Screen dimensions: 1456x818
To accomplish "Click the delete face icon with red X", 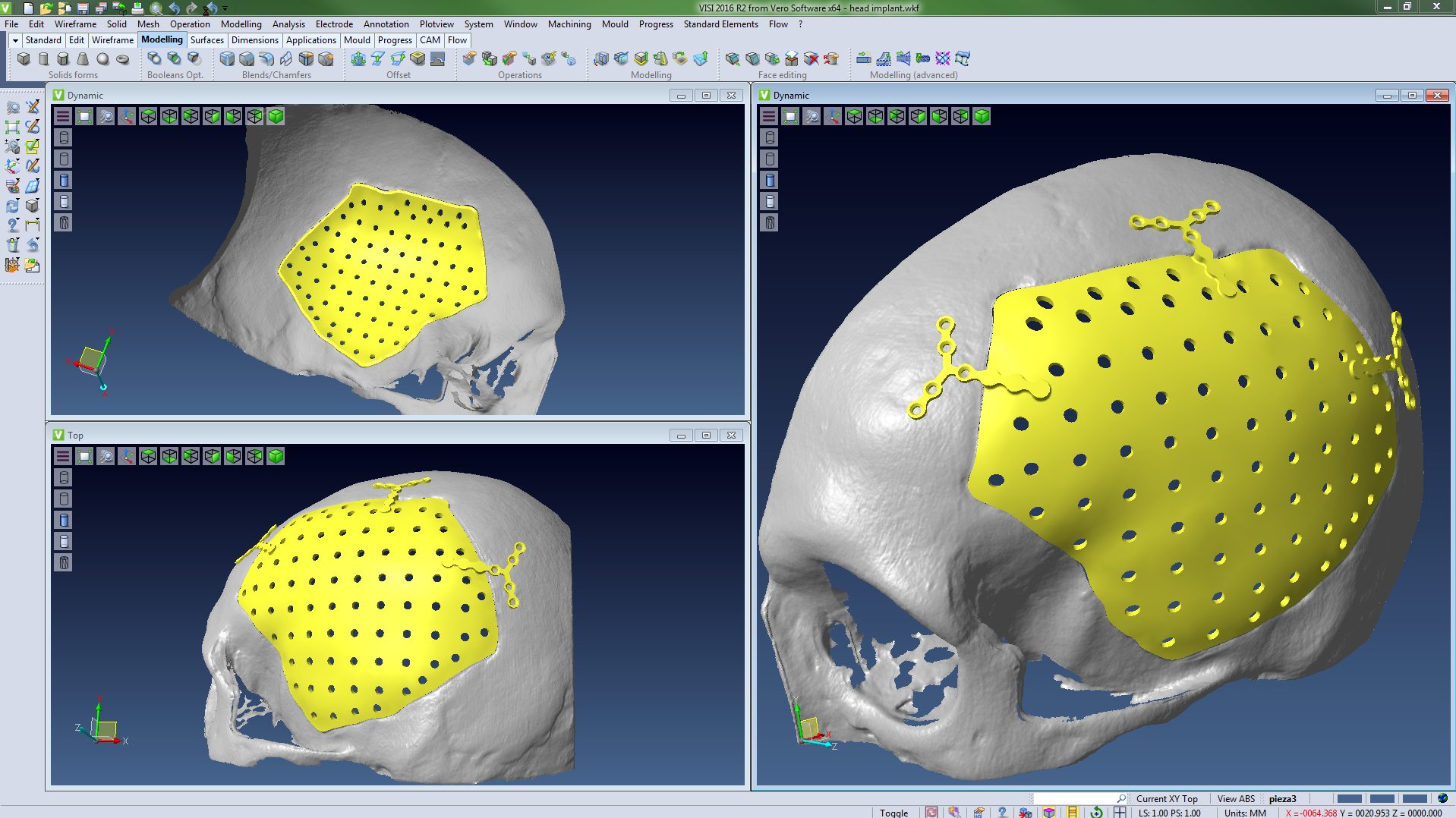I will click(x=811, y=58).
